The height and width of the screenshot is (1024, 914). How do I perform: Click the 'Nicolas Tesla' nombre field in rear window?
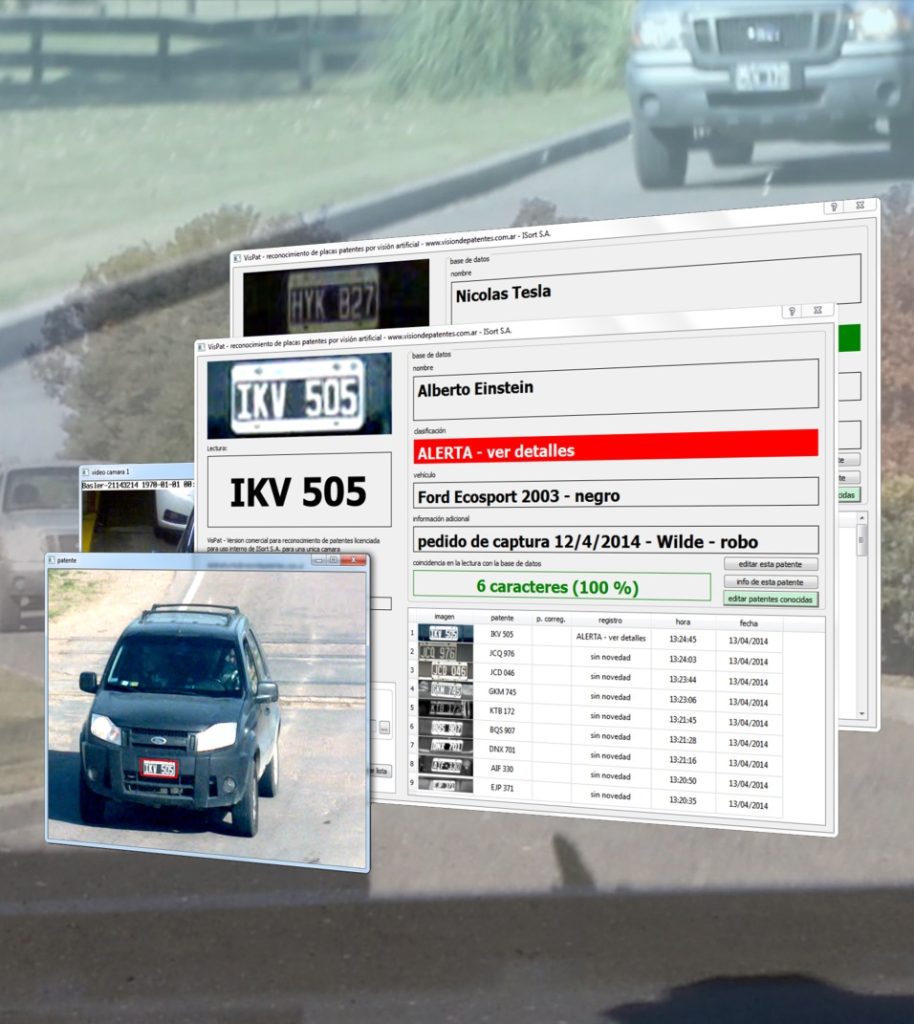point(655,287)
